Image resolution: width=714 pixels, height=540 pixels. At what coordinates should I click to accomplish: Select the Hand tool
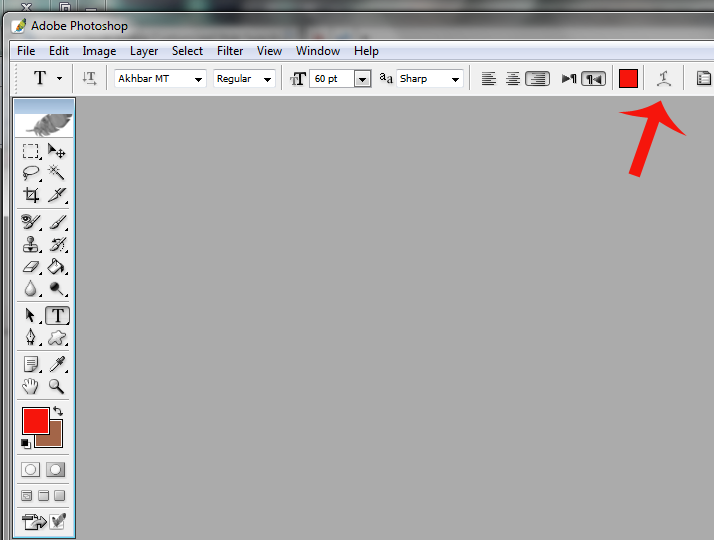point(31,386)
